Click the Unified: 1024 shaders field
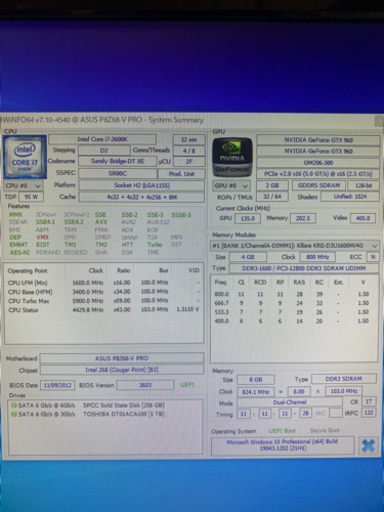Screen dimensions: 384x512 pyautogui.click(x=350, y=197)
